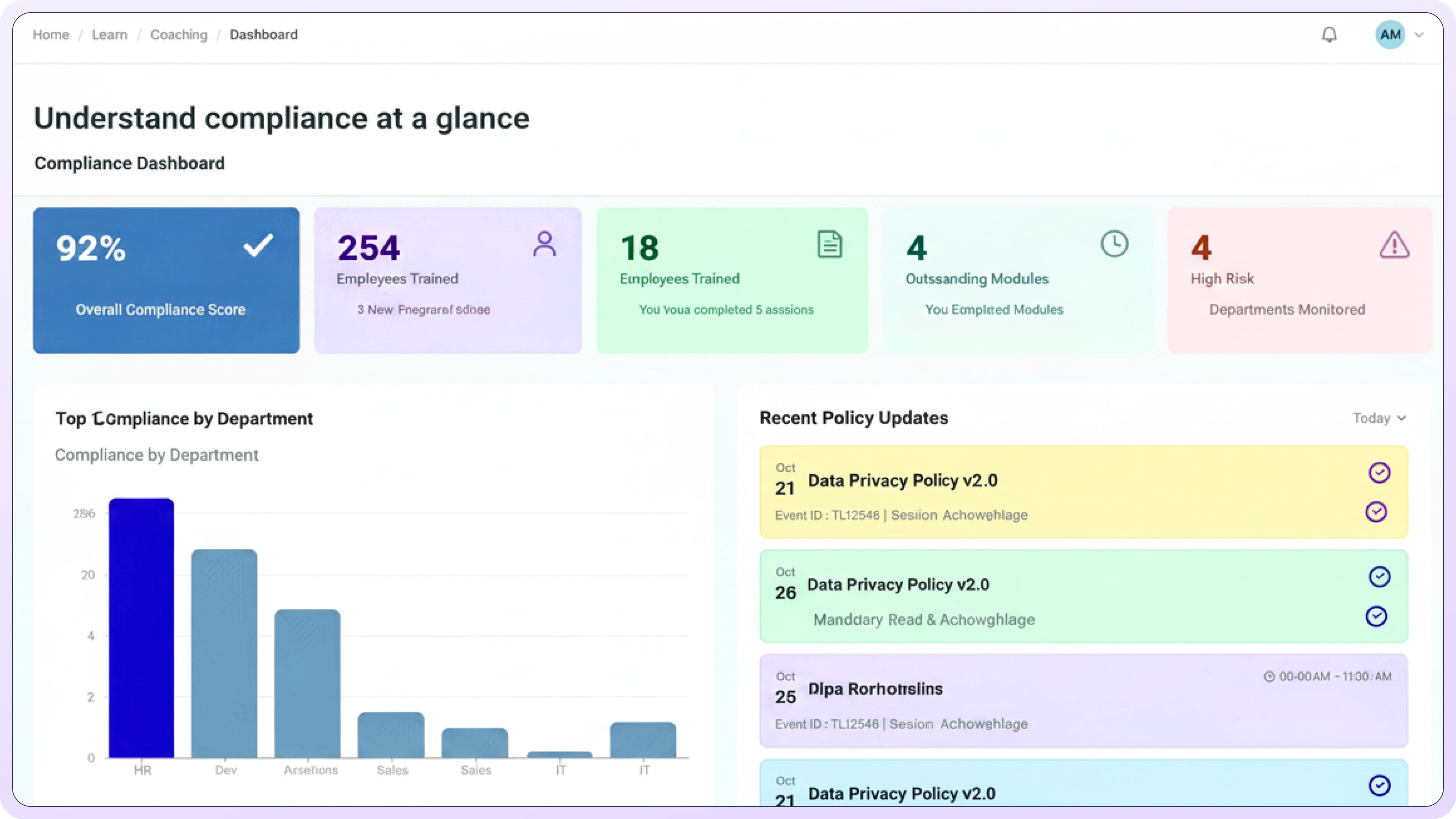1456x819 pixels.
Task: Click warning triangle on High Risk card
Action: pos(1395,245)
